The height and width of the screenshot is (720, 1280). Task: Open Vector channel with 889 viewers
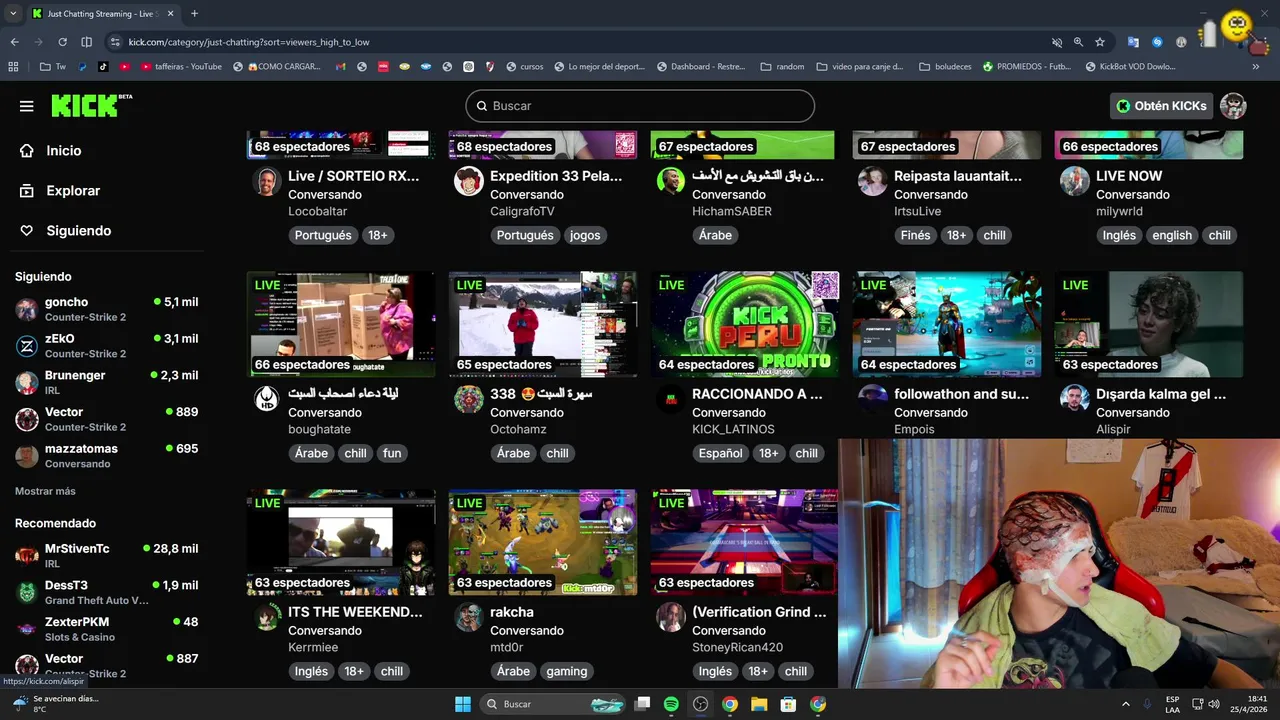point(107,419)
